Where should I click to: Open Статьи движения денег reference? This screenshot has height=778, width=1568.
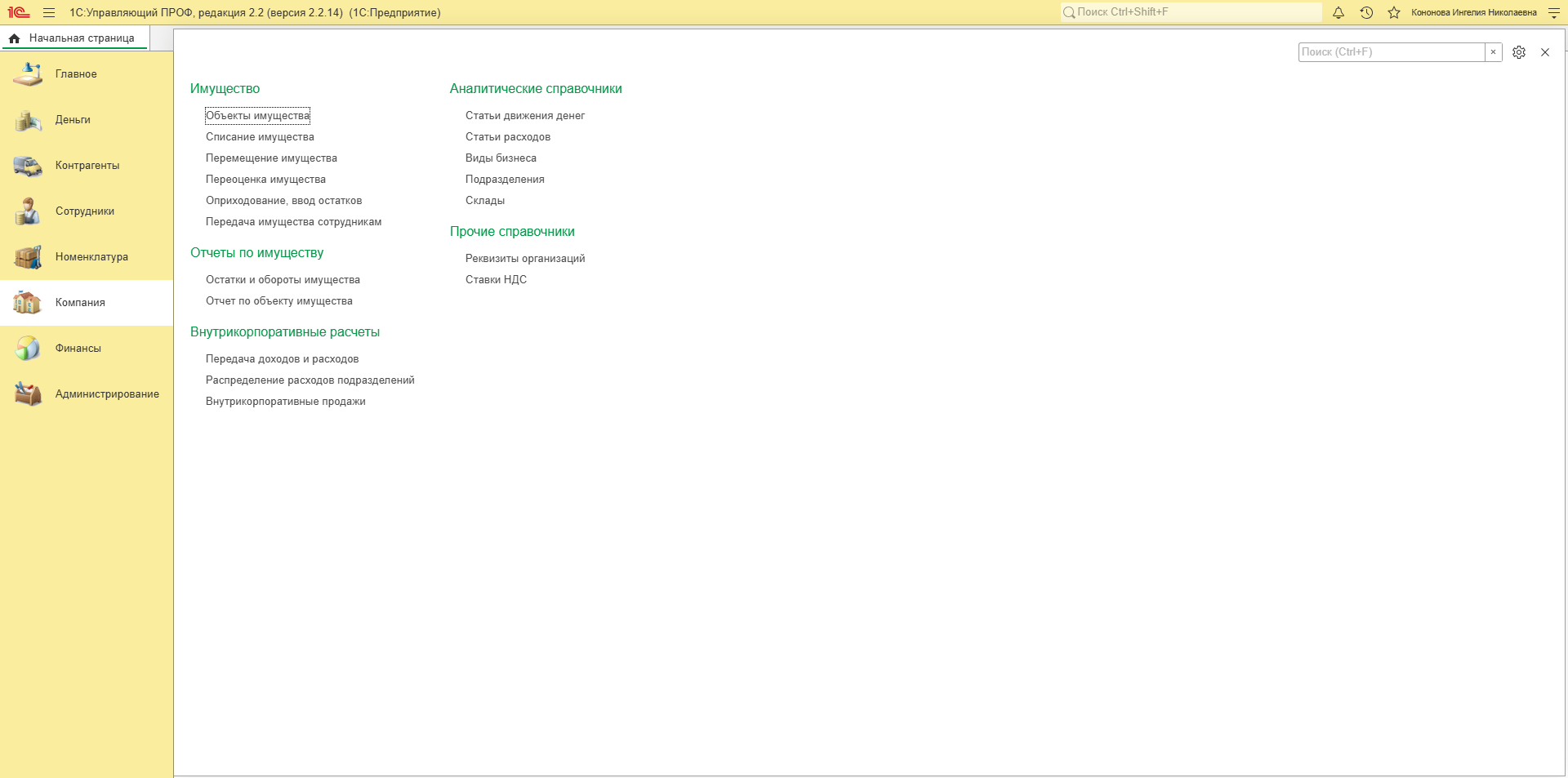[525, 116]
